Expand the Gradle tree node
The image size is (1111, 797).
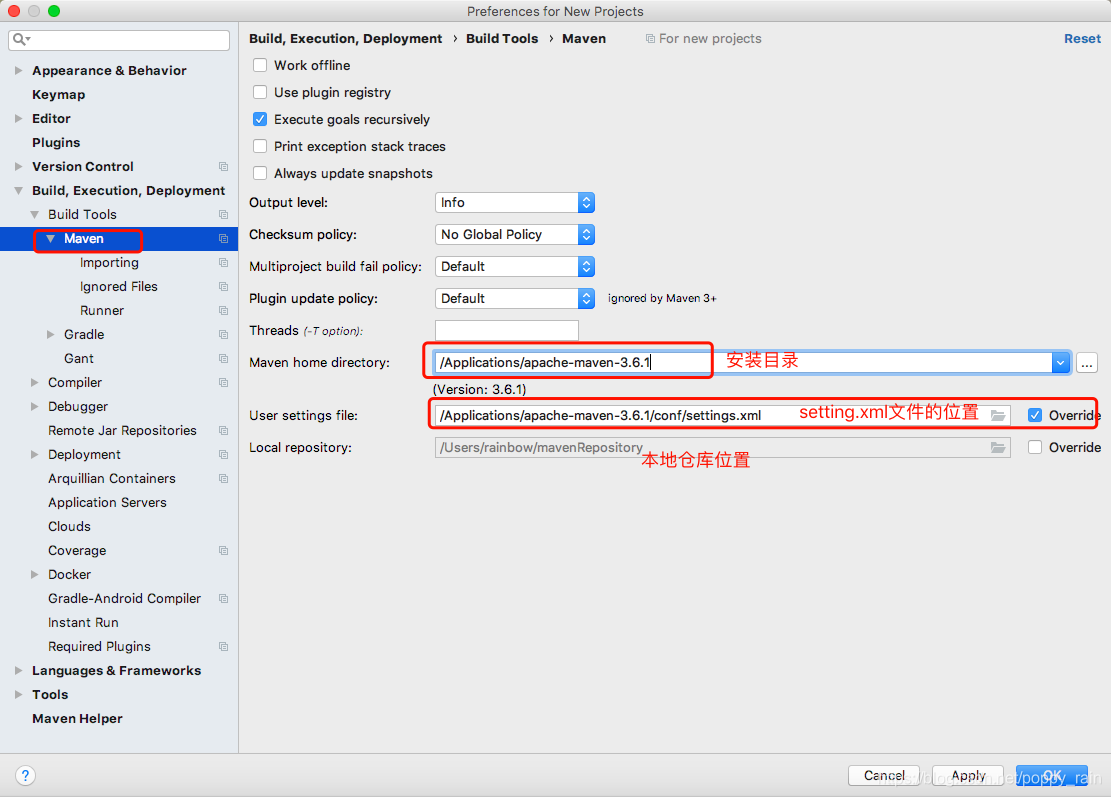click(50, 334)
